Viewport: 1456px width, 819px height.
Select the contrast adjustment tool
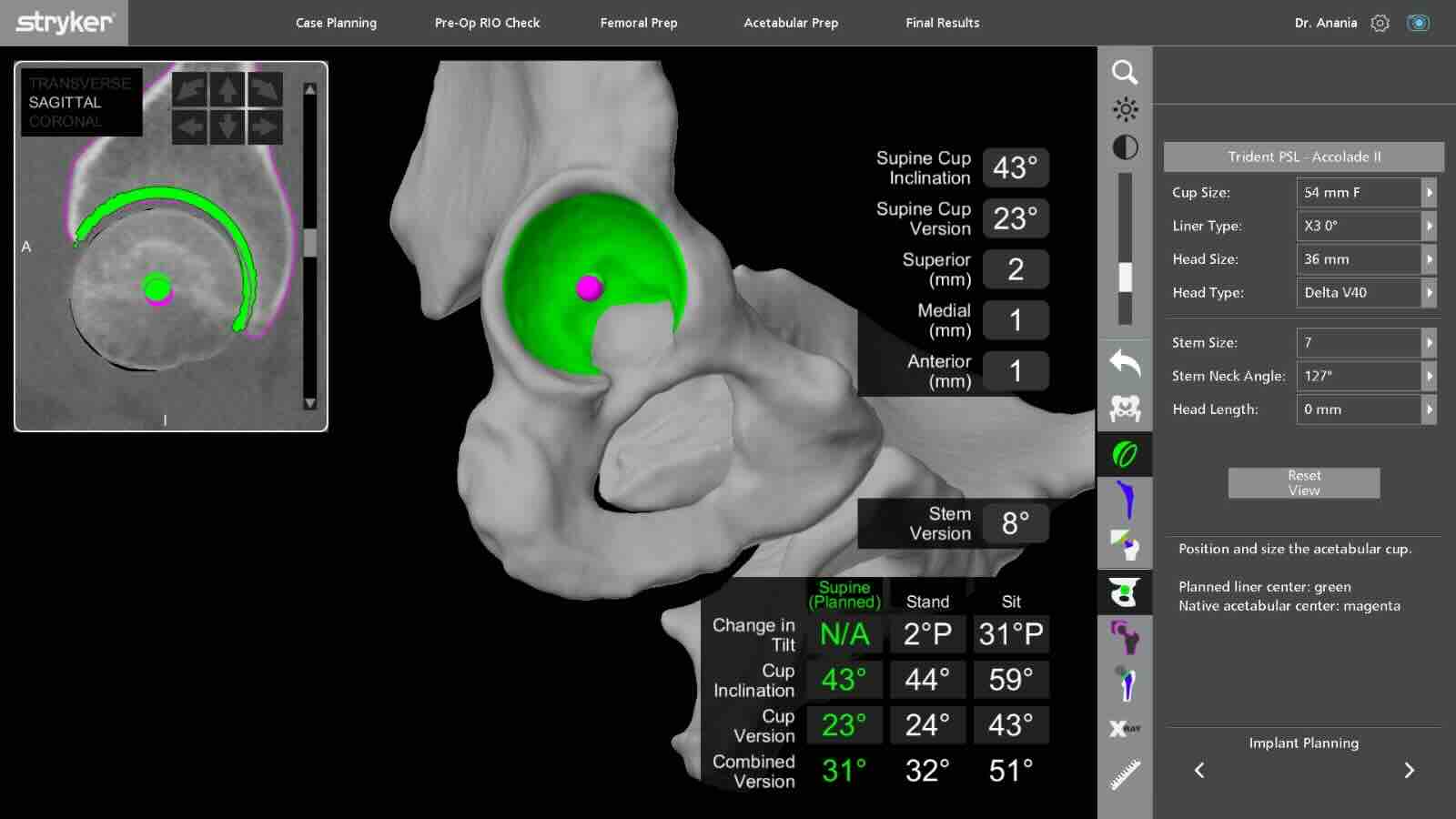click(x=1126, y=147)
